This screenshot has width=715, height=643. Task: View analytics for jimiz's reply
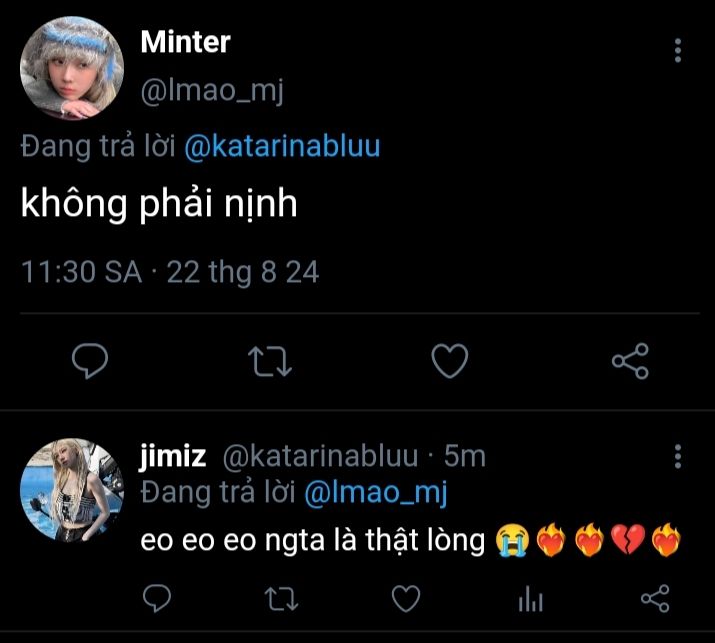tap(529, 598)
